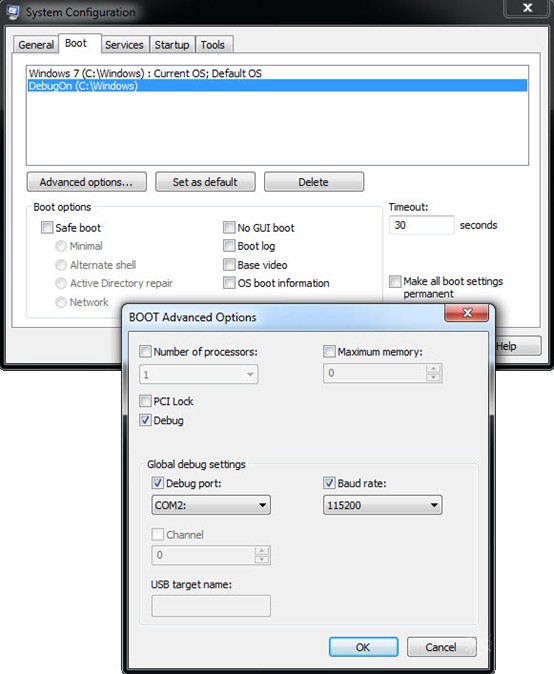This screenshot has width=554, height=674.
Task: Decrease Channel value with down arrow
Action: pos(262,560)
